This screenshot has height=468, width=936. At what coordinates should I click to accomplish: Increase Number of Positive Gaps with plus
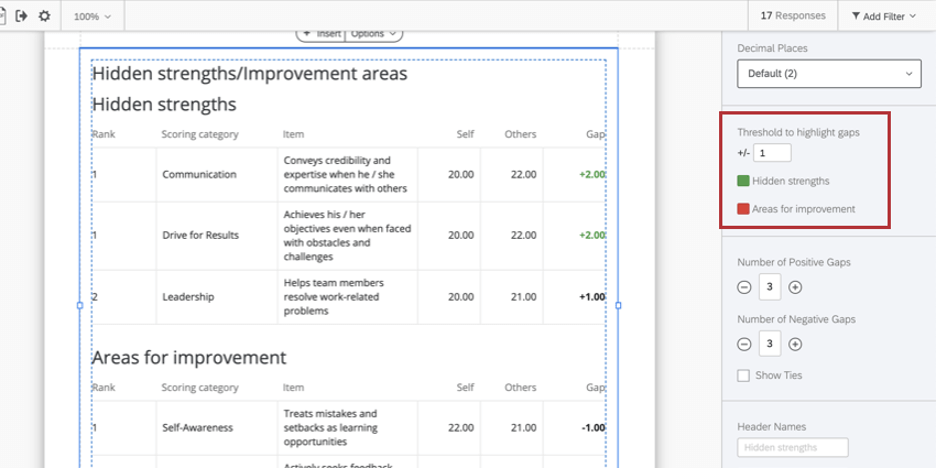[x=795, y=287]
